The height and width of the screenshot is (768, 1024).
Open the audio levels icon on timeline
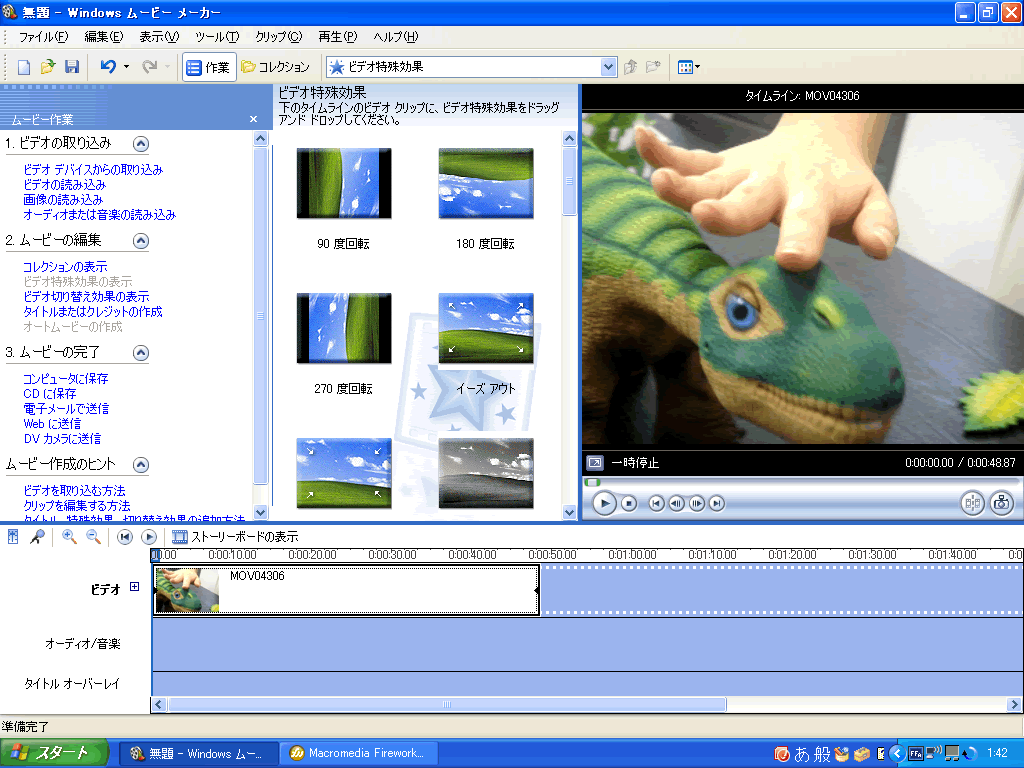pyautogui.click(x=13, y=537)
